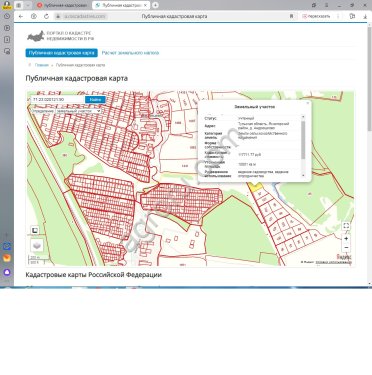Reload the page with the refresh icon
372x375 pixels.
coord(46,16)
